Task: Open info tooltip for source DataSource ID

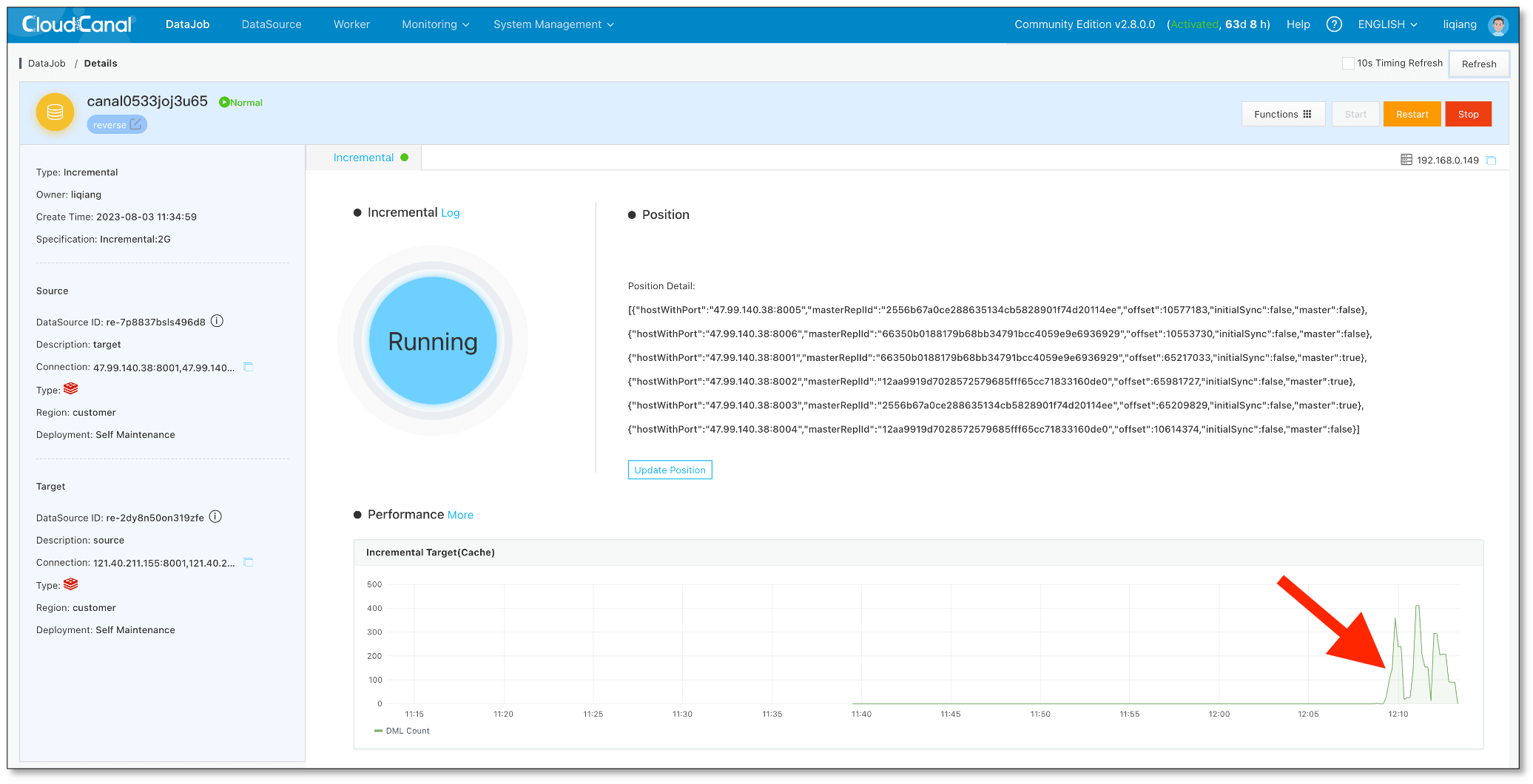Action: (x=216, y=321)
